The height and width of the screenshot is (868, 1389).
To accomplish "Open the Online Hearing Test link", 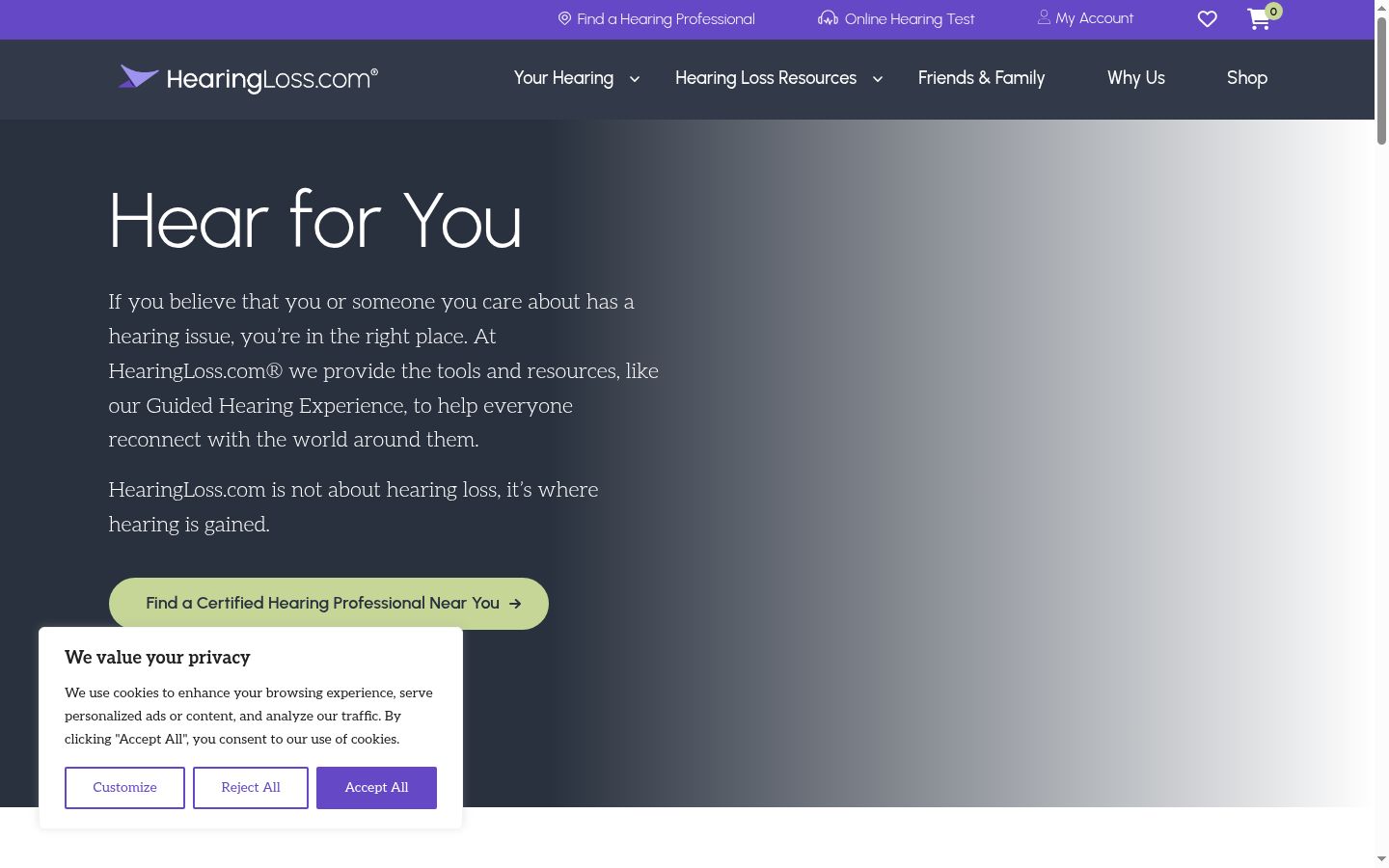I will point(910,19).
